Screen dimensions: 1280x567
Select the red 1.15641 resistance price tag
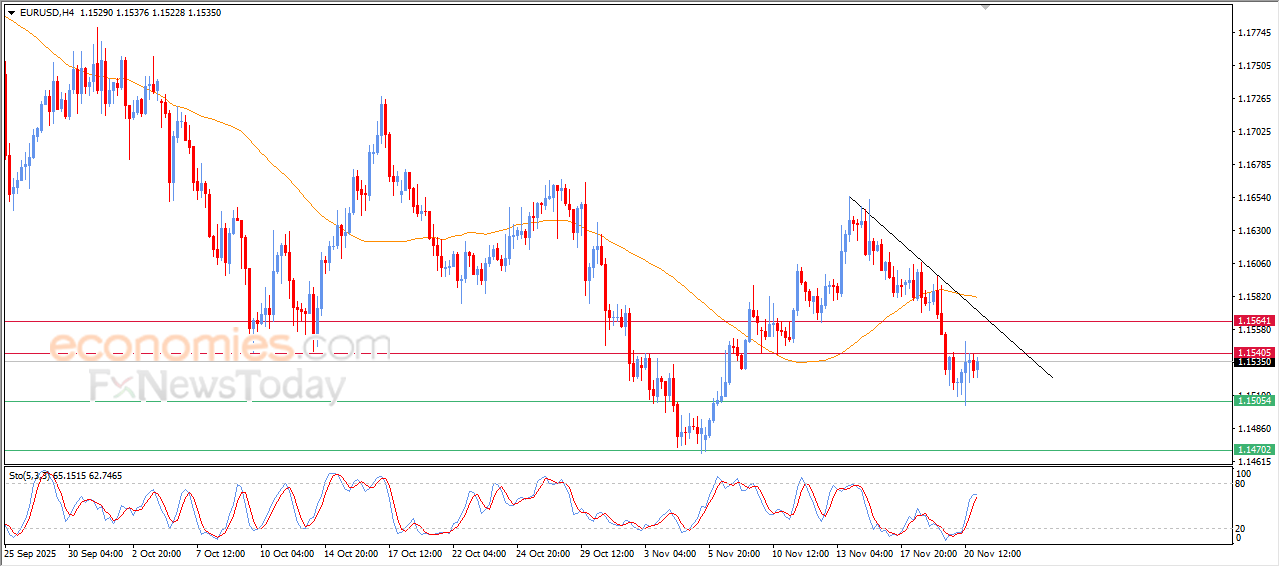(x=1254, y=321)
